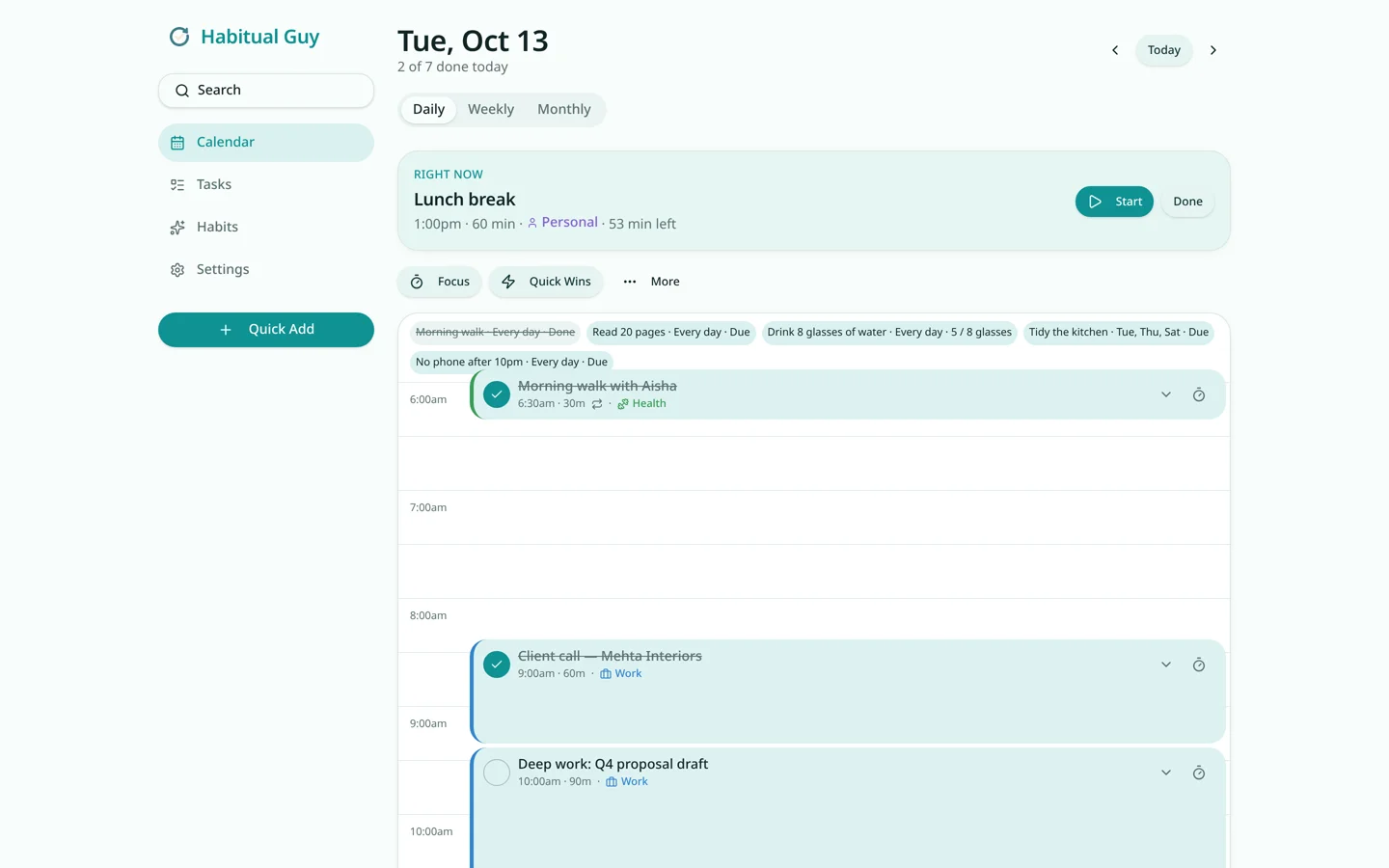Click the Habitual Guy logo icon
The width and height of the screenshot is (1389, 868).
pyautogui.click(x=179, y=37)
